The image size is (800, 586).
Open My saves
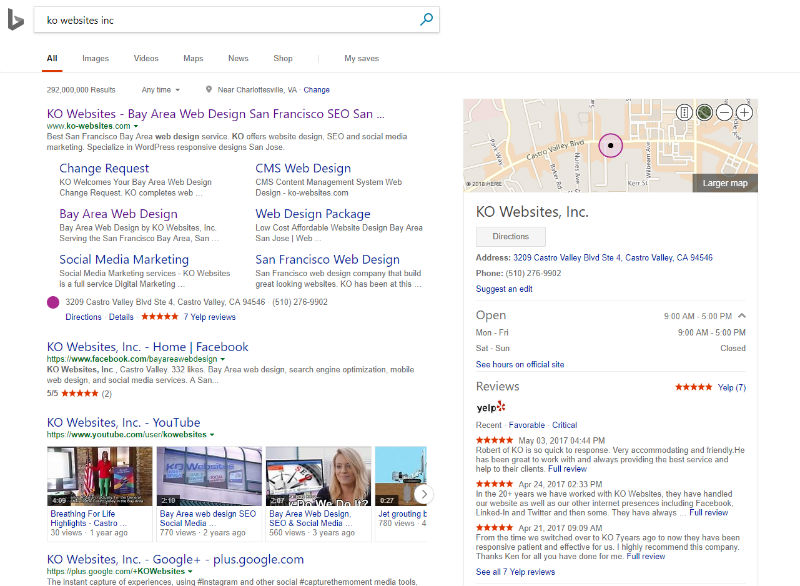(x=361, y=58)
